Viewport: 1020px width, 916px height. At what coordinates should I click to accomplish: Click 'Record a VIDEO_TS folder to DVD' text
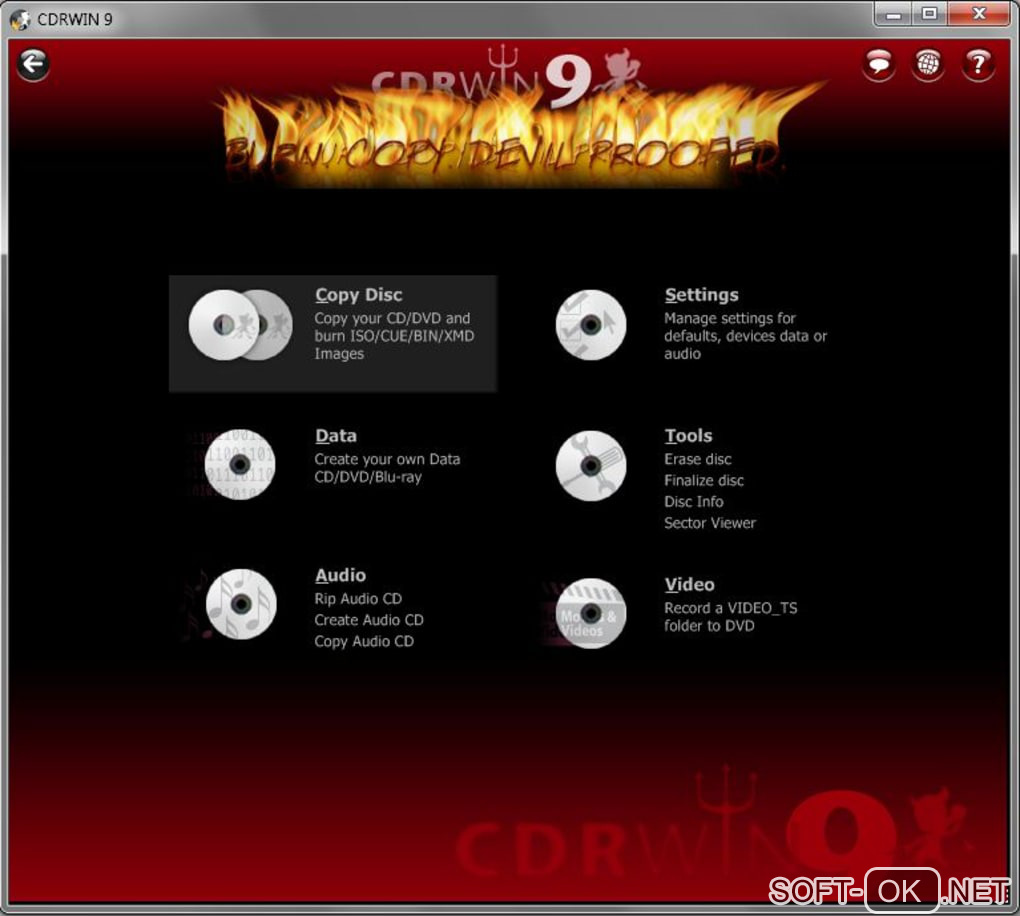[731, 617]
